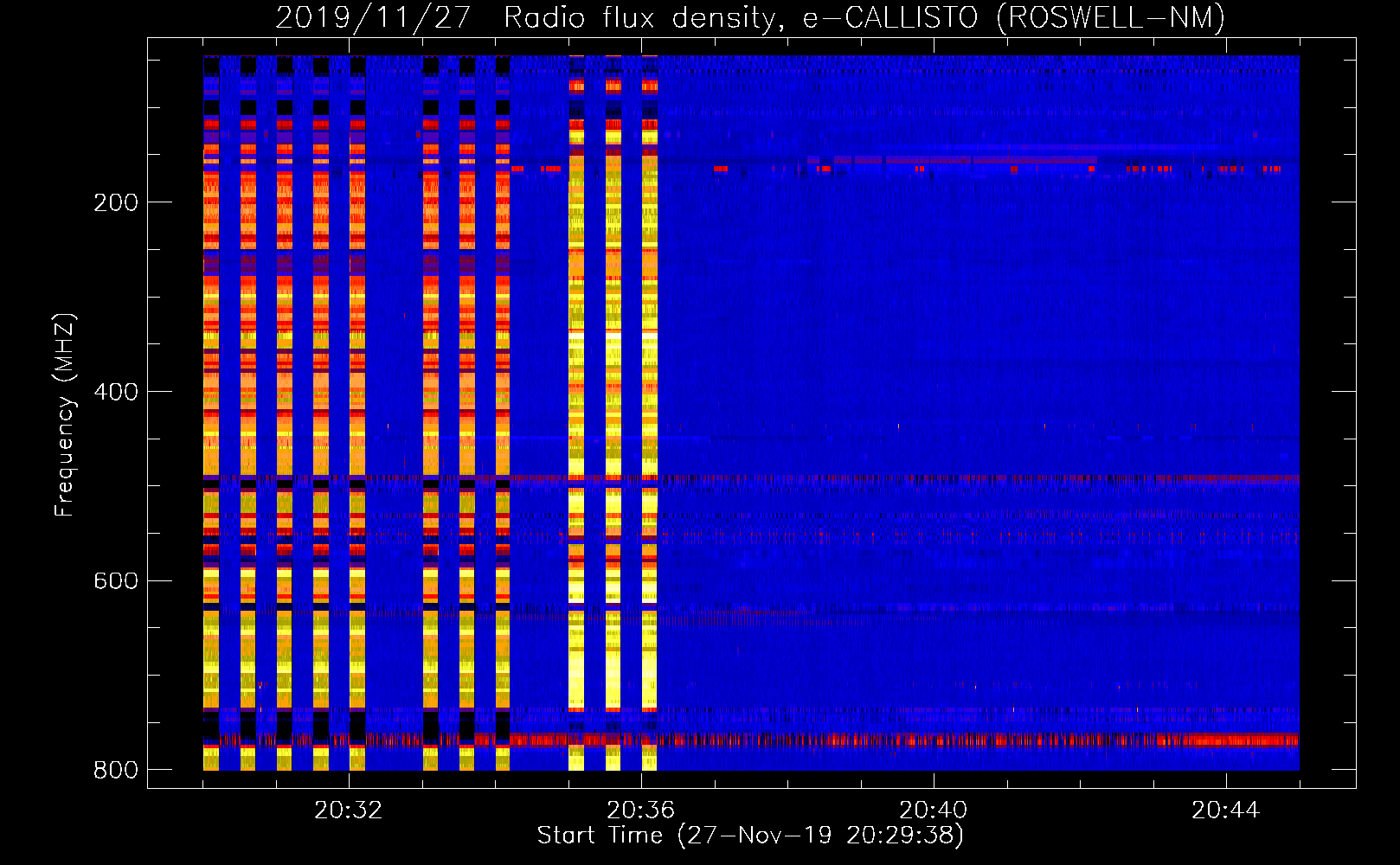Click the 20:36 time tick label
This screenshot has width=1400, height=865.
pyautogui.click(x=641, y=811)
